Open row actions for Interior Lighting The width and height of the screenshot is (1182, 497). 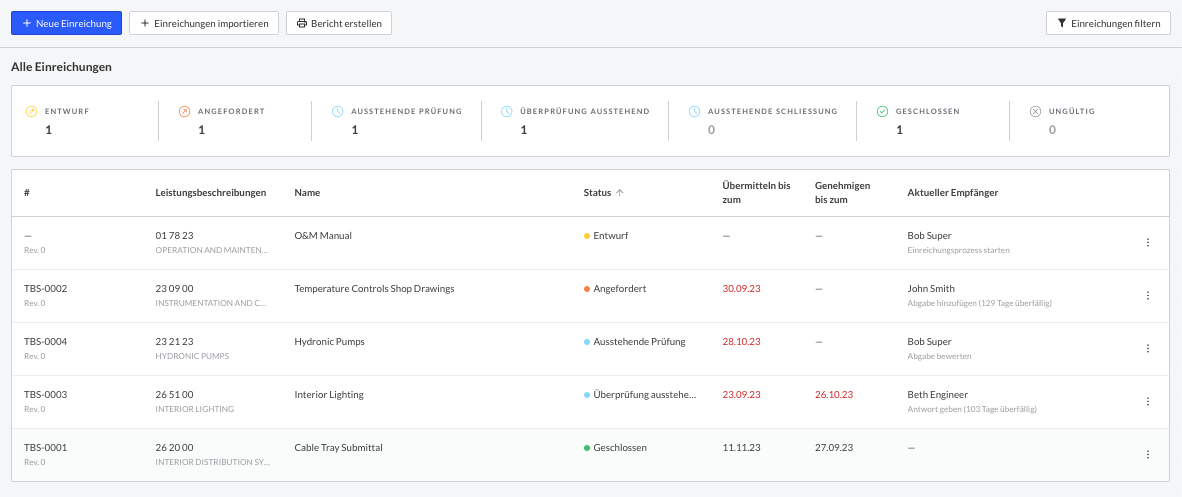pos(1147,401)
